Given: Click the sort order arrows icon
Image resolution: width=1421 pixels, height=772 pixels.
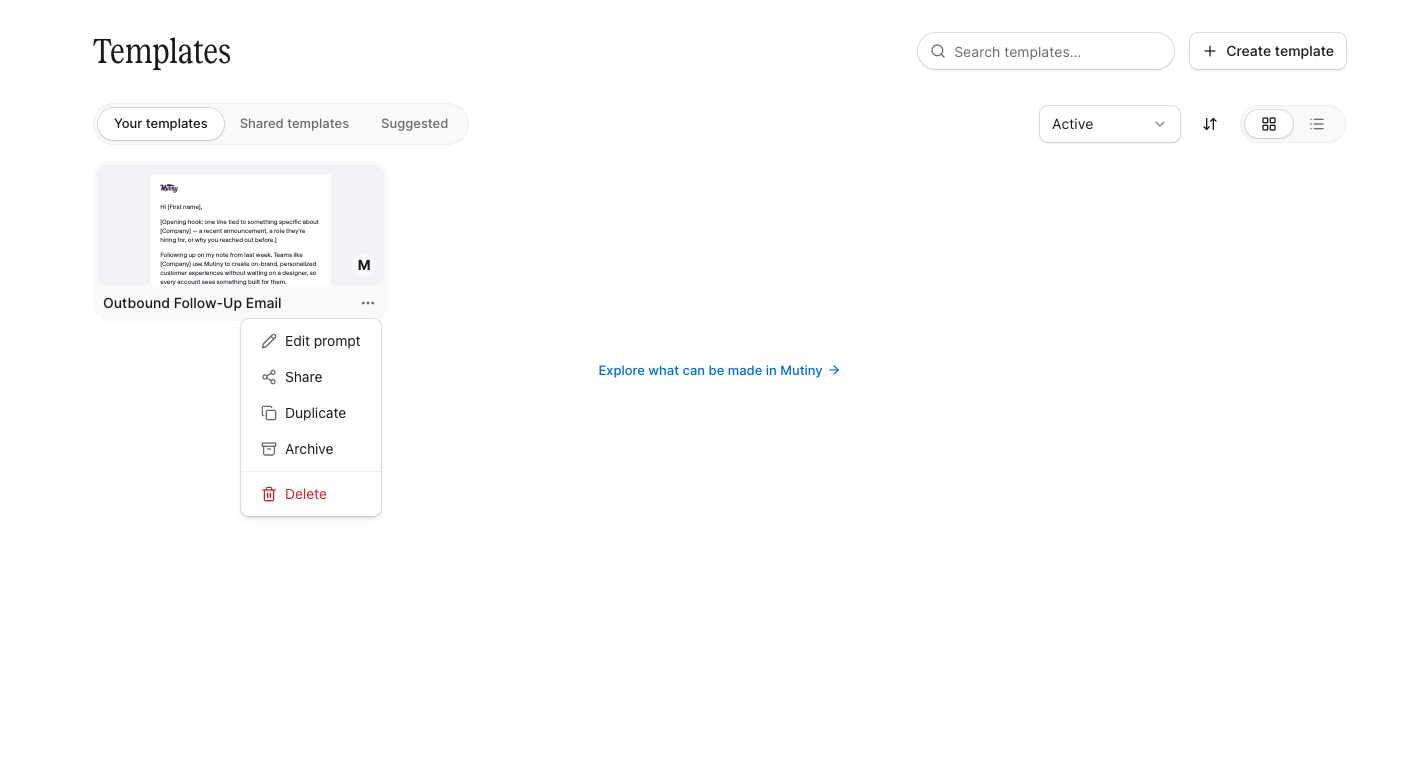Looking at the screenshot, I should point(1210,124).
